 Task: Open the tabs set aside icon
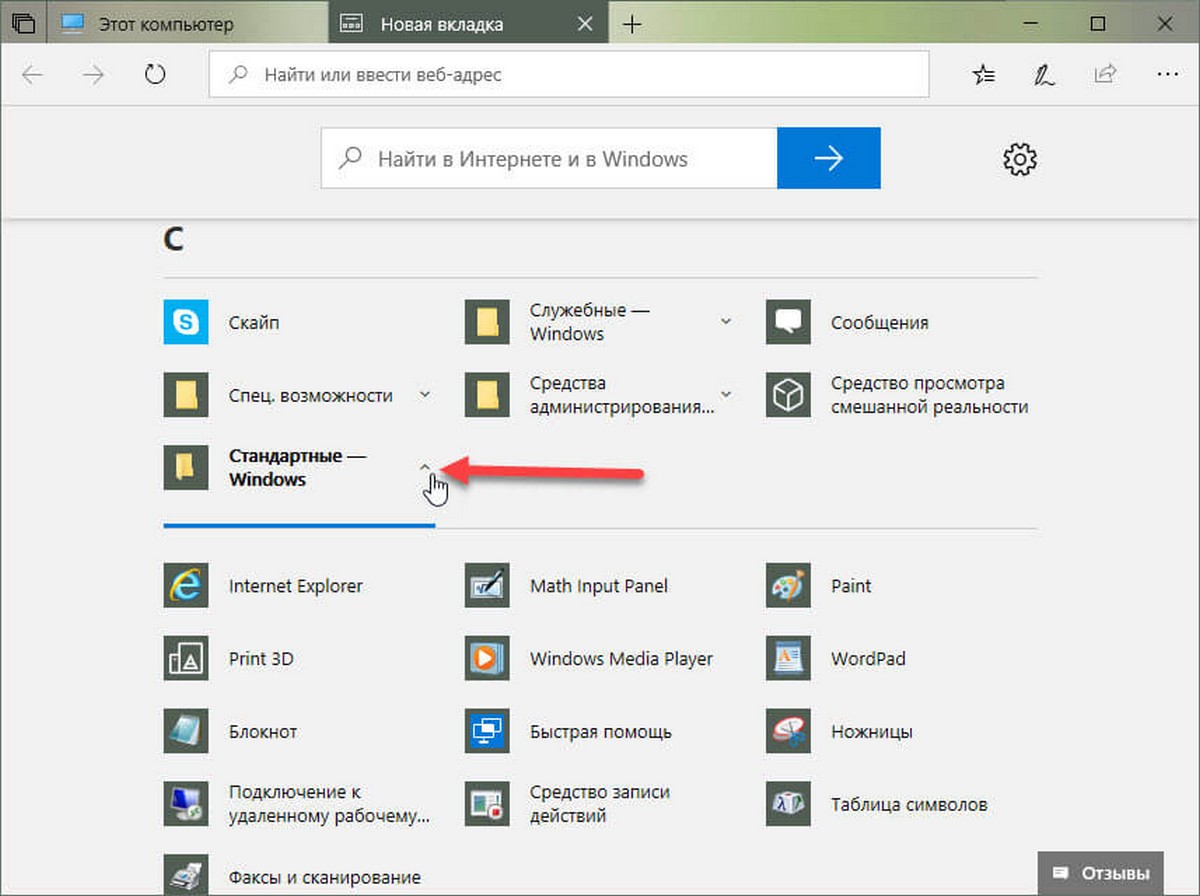pyautogui.click(x=23, y=23)
